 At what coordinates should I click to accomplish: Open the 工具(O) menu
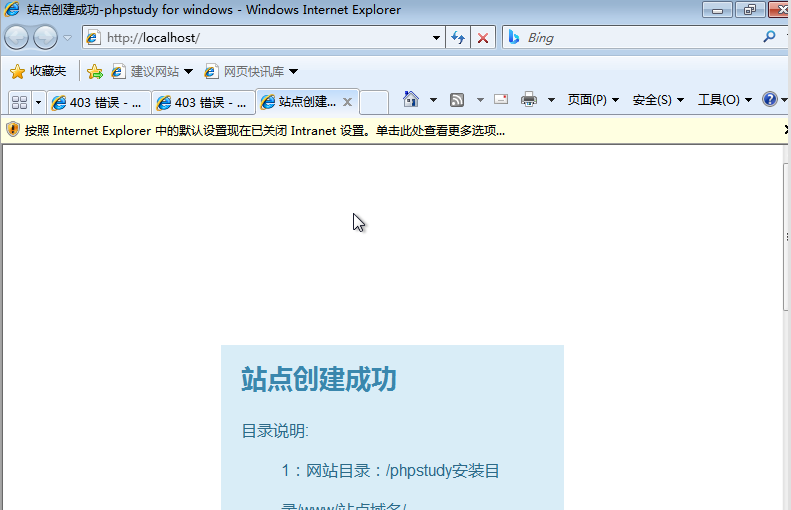tap(725, 100)
